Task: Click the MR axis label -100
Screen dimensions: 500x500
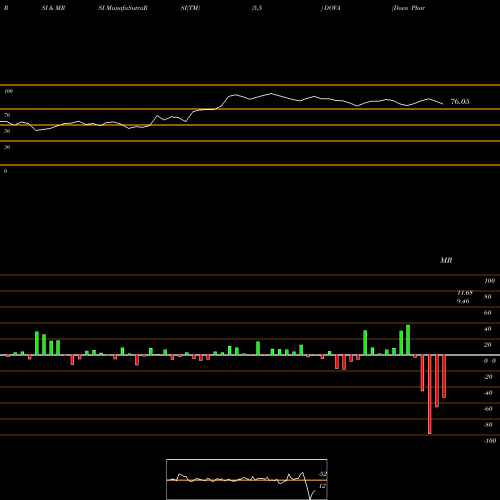Action: pos(490,441)
